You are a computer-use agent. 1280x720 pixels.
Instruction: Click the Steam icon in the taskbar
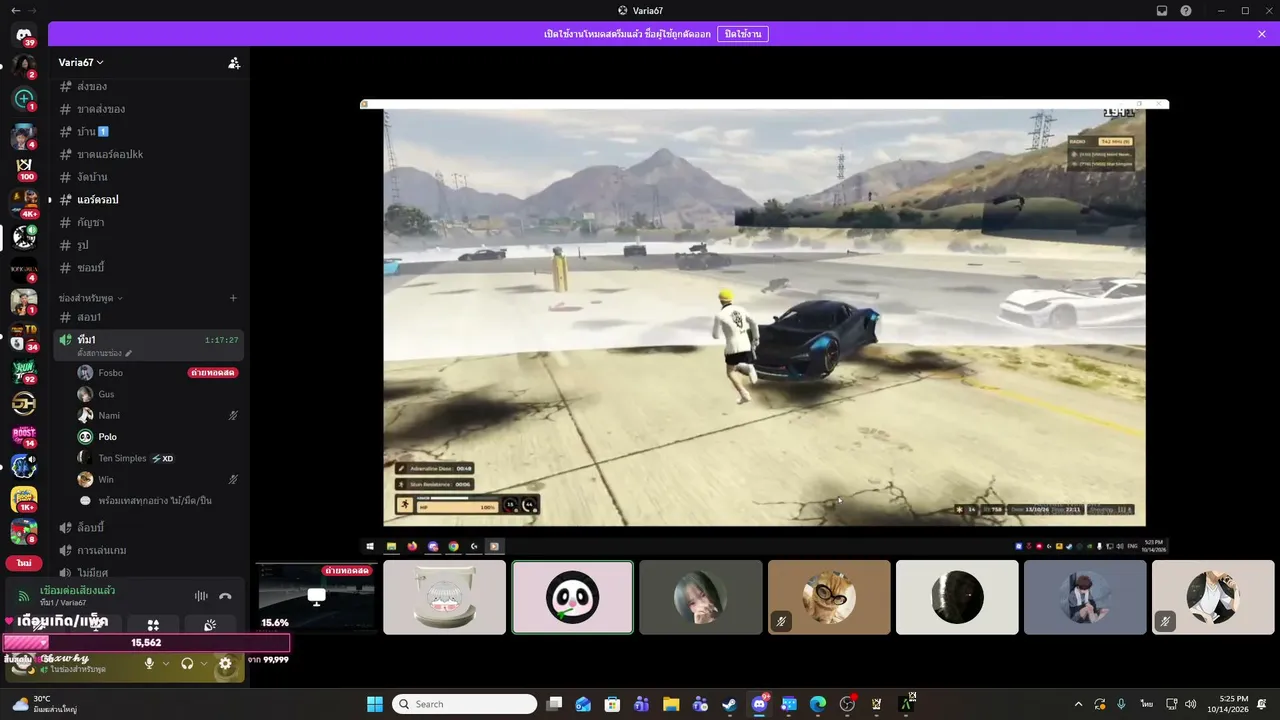[730, 704]
